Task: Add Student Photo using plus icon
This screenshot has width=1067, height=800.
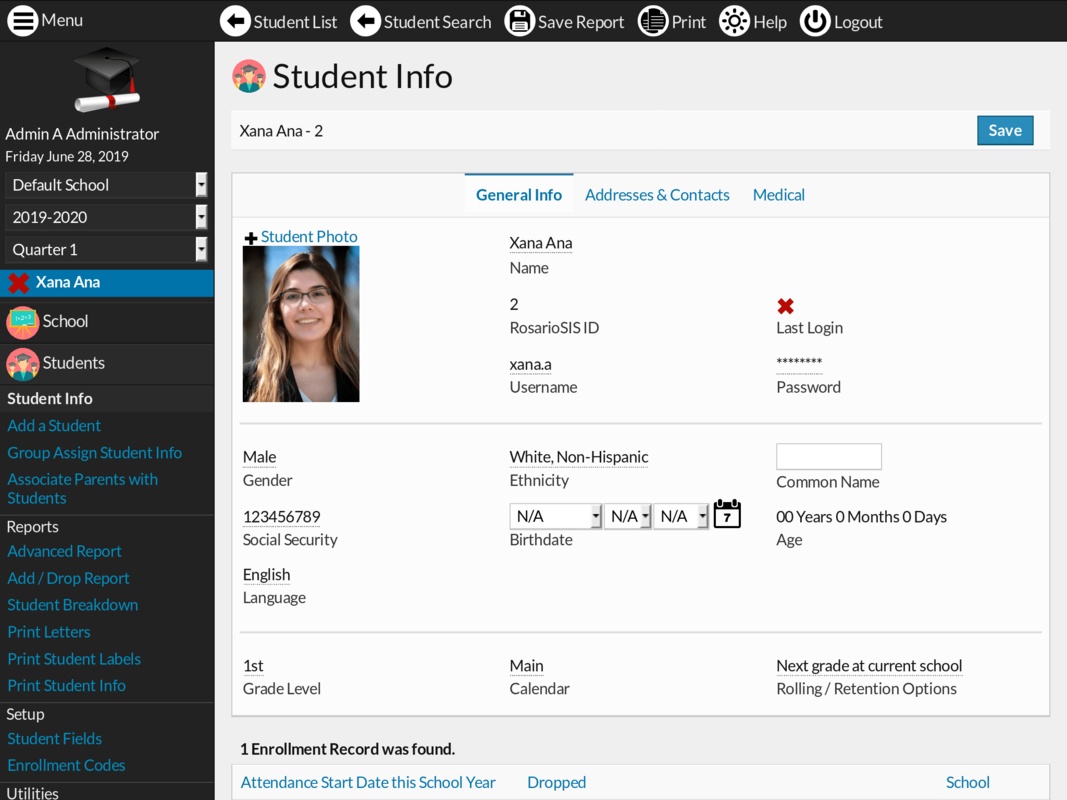Action: click(250, 238)
